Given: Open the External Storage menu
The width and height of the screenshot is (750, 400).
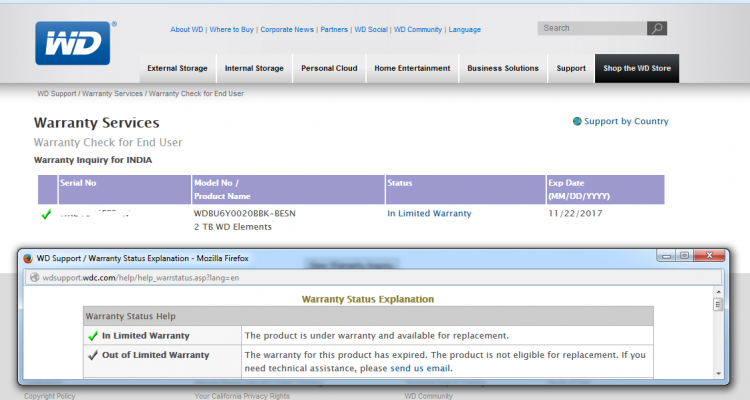Looking at the screenshot, I should (x=177, y=68).
